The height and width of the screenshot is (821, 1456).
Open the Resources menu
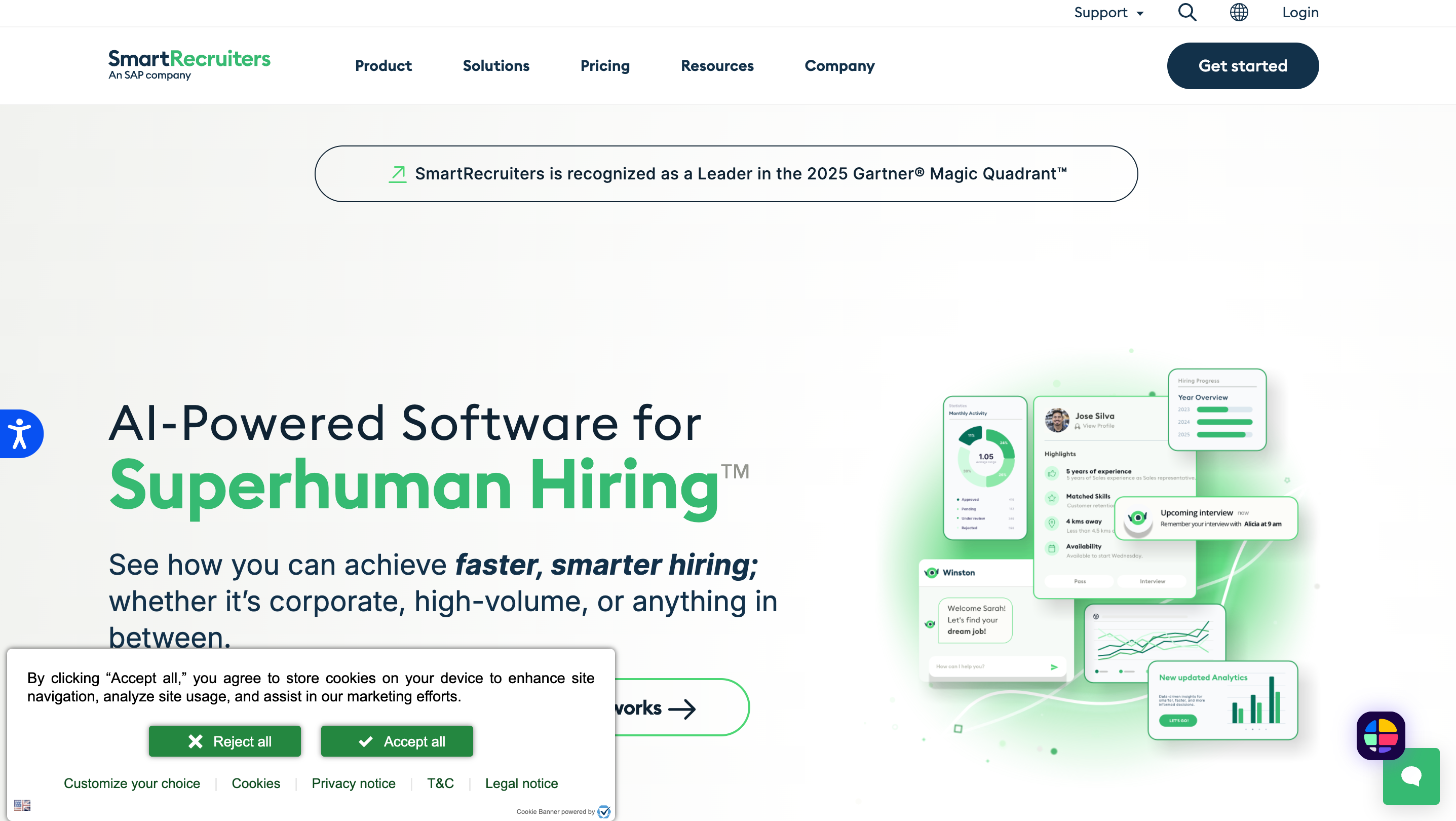pos(717,65)
